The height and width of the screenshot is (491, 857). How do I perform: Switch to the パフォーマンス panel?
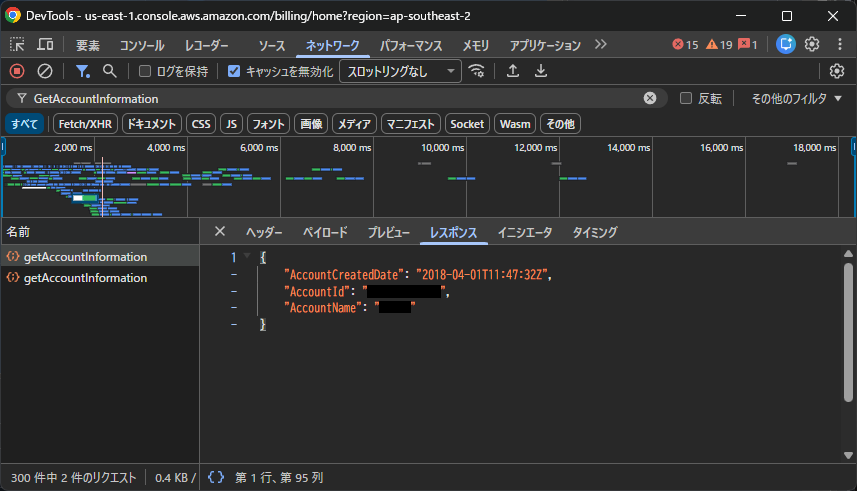tap(411, 45)
